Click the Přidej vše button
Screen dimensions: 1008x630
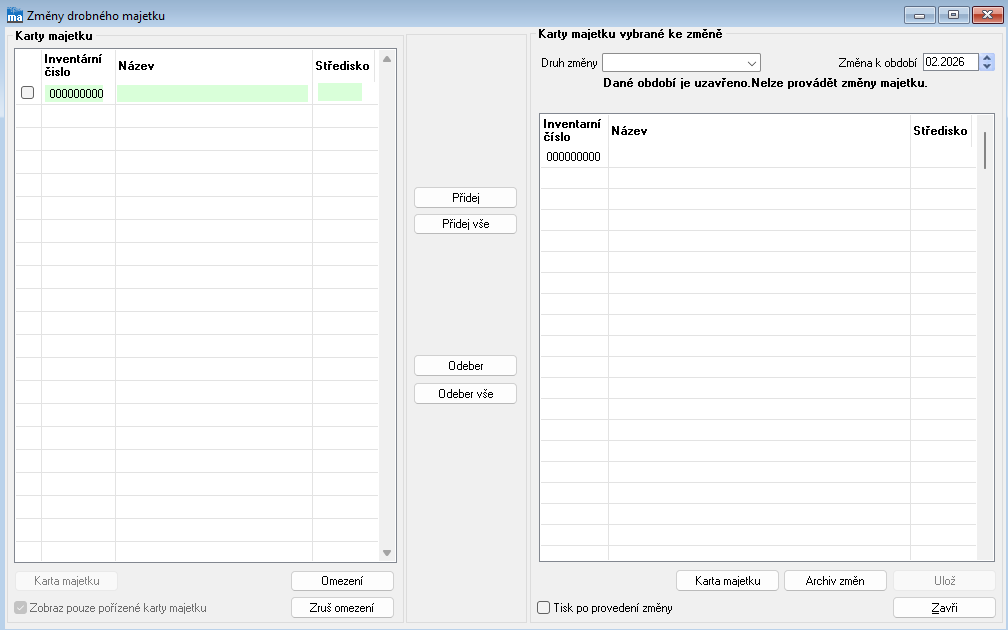click(x=465, y=224)
